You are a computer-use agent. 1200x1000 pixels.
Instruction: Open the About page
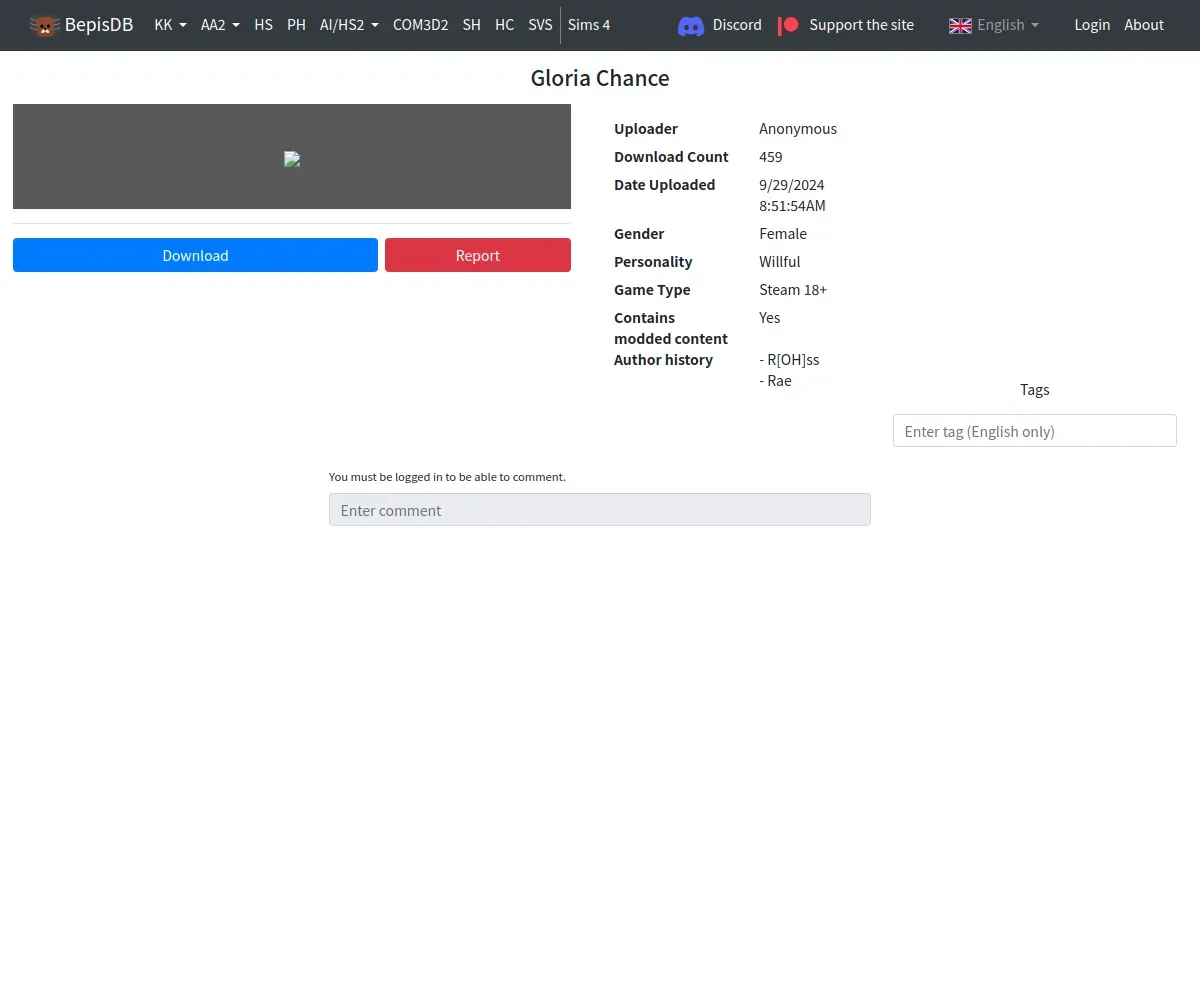coord(1144,25)
